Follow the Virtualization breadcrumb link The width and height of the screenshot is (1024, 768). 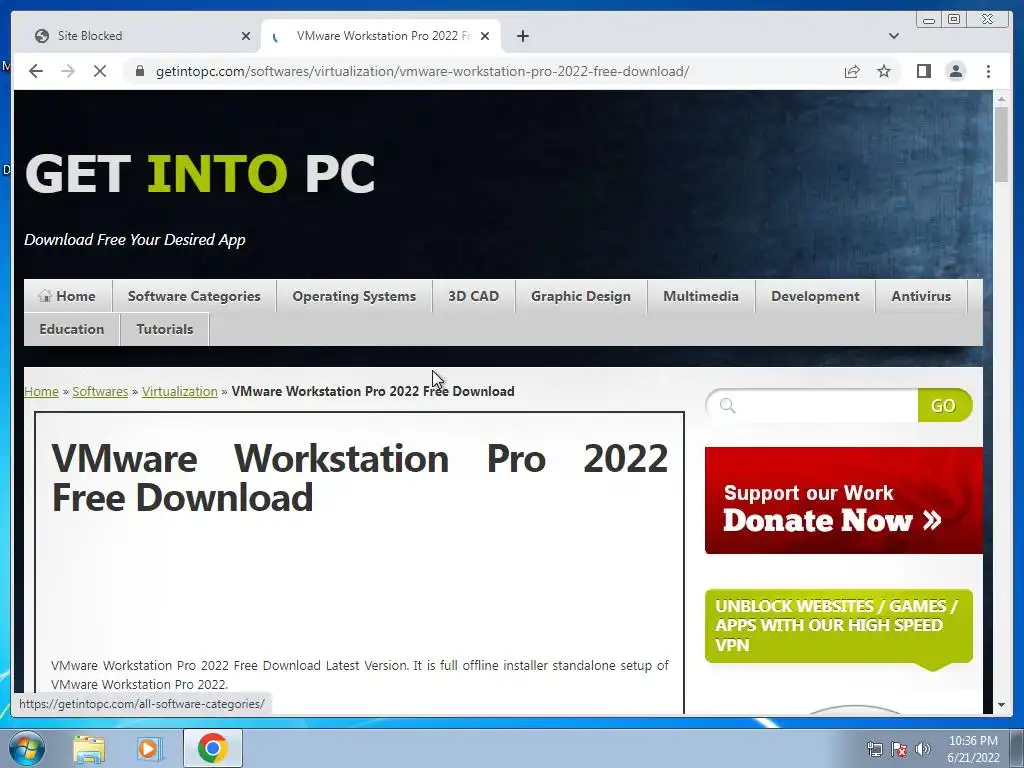(x=180, y=391)
